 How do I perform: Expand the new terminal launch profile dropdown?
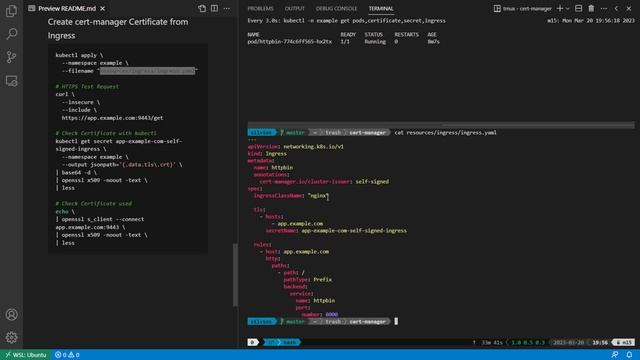[568, 9]
